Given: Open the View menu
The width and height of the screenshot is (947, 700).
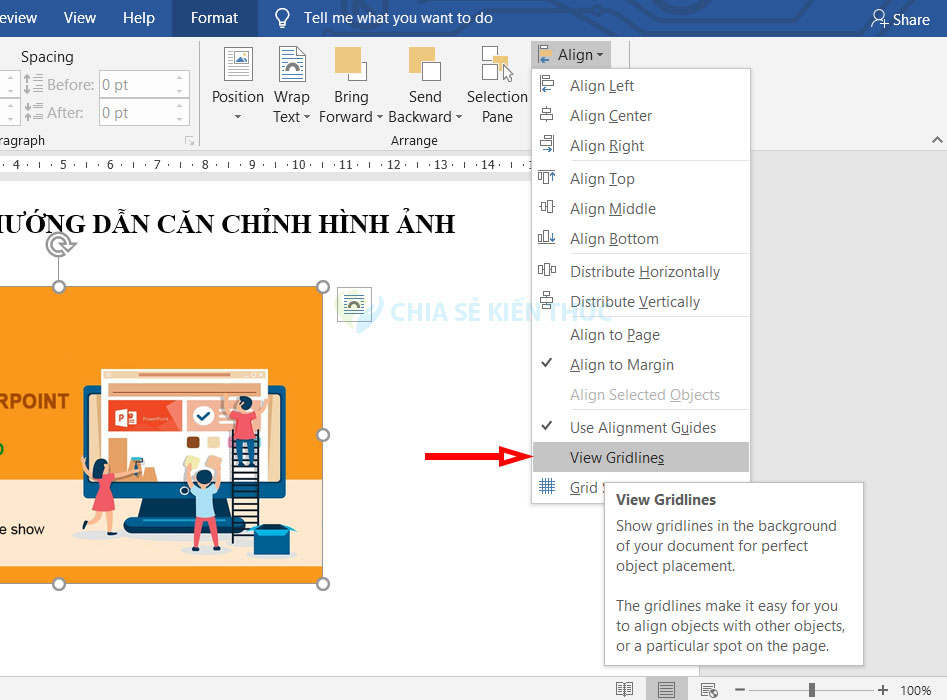Looking at the screenshot, I should (79, 17).
